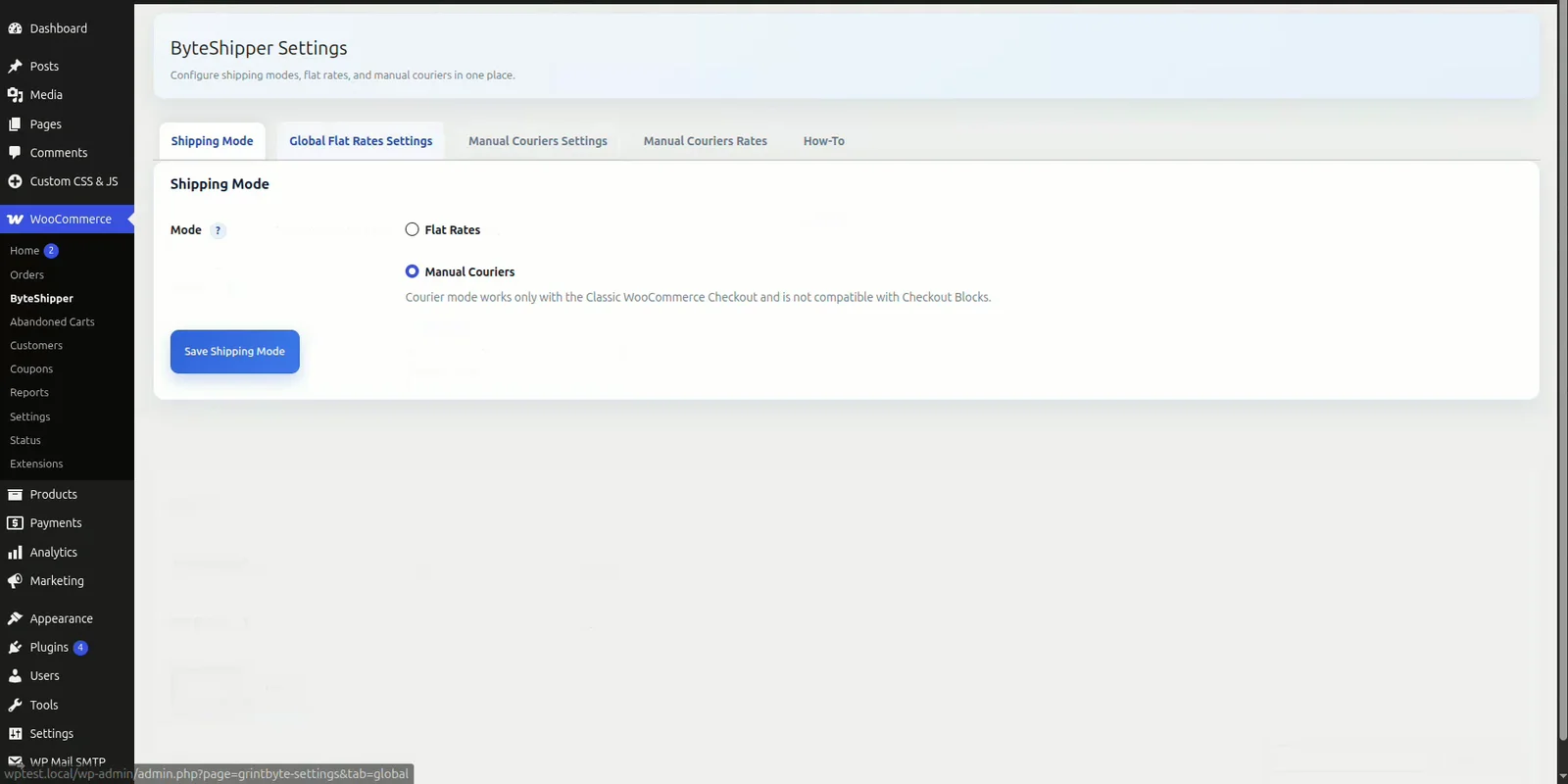The width and height of the screenshot is (1568, 784).
Task: Click the Home notification count badge
Action: tap(51, 251)
